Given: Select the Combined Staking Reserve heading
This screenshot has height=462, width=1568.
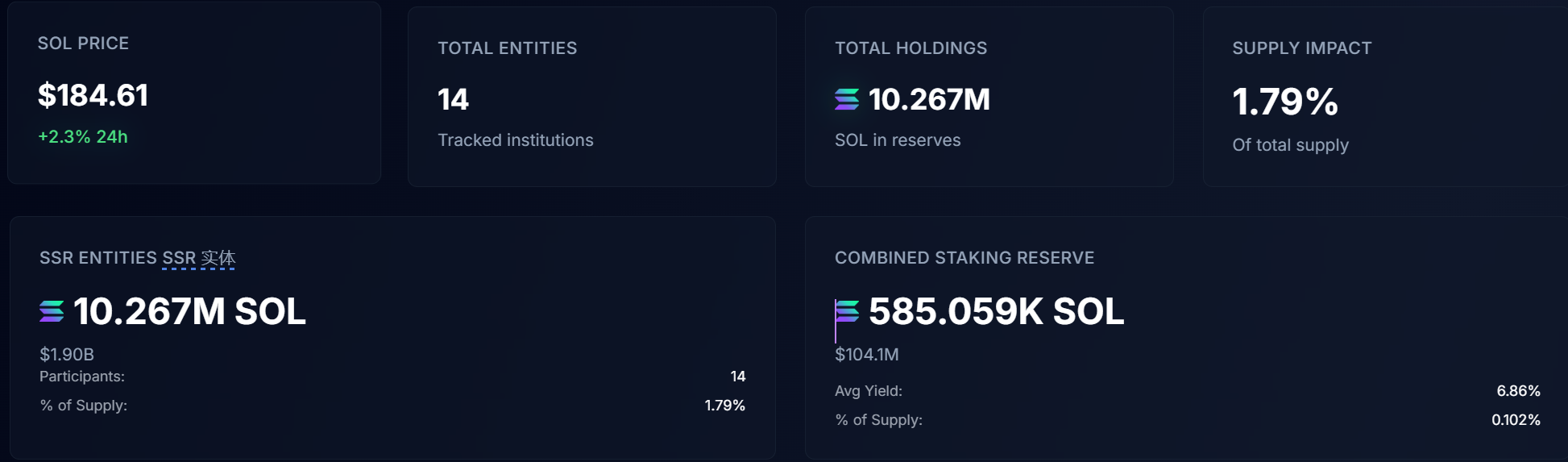Looking at the screenshot, I should 964,258.
